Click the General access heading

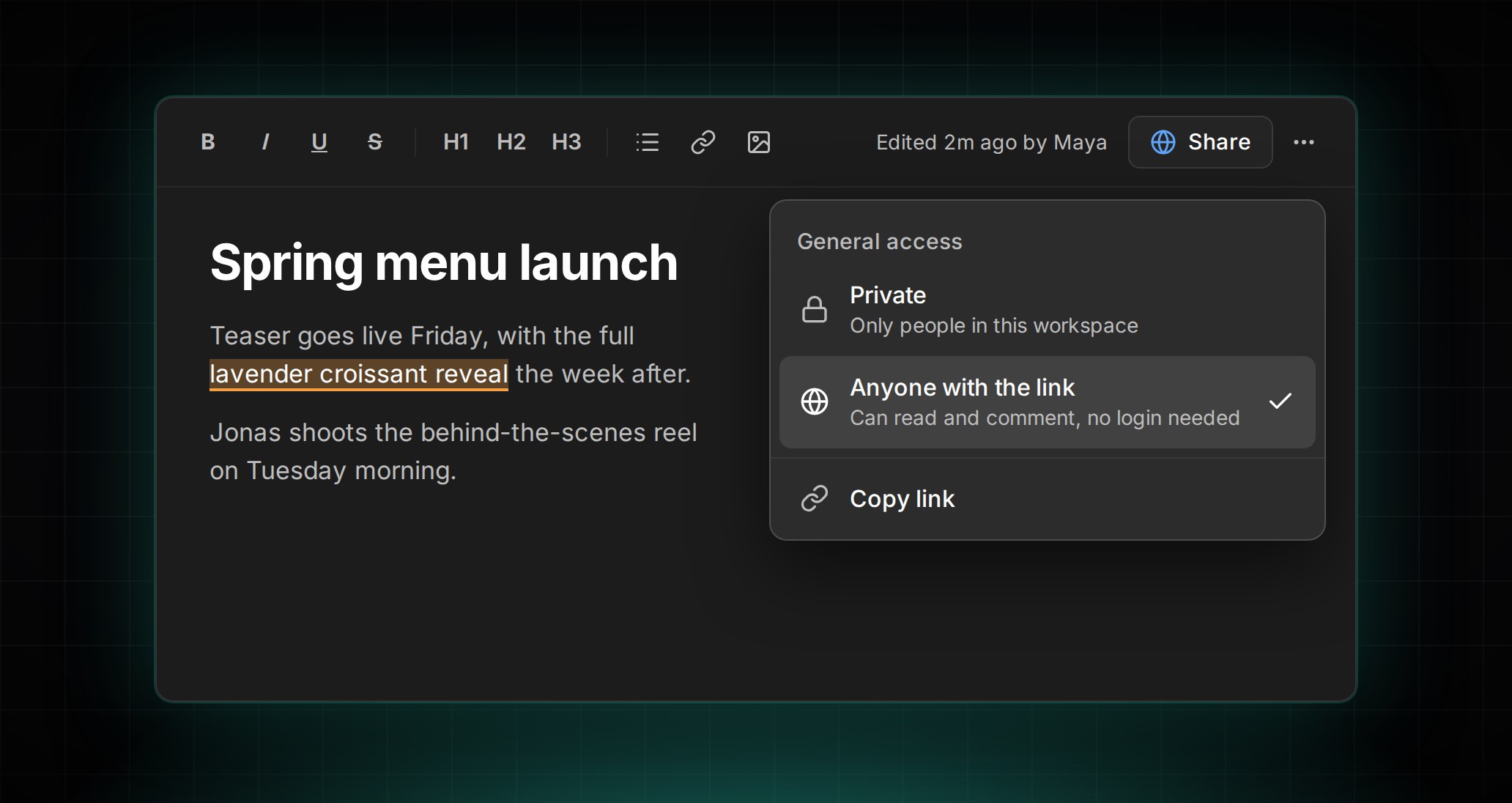click(880, 242)
